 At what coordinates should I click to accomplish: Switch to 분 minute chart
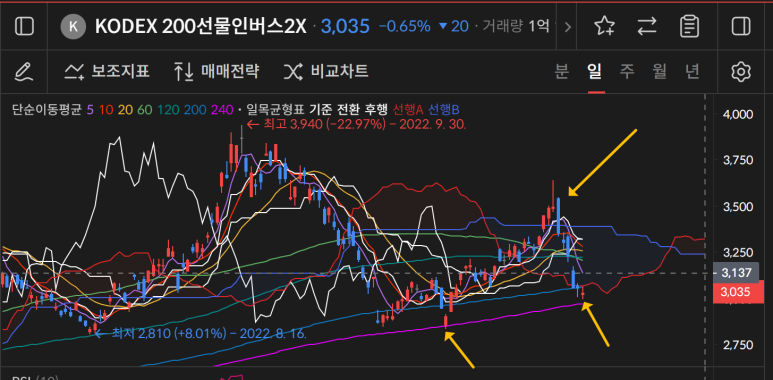click(562, 72)
